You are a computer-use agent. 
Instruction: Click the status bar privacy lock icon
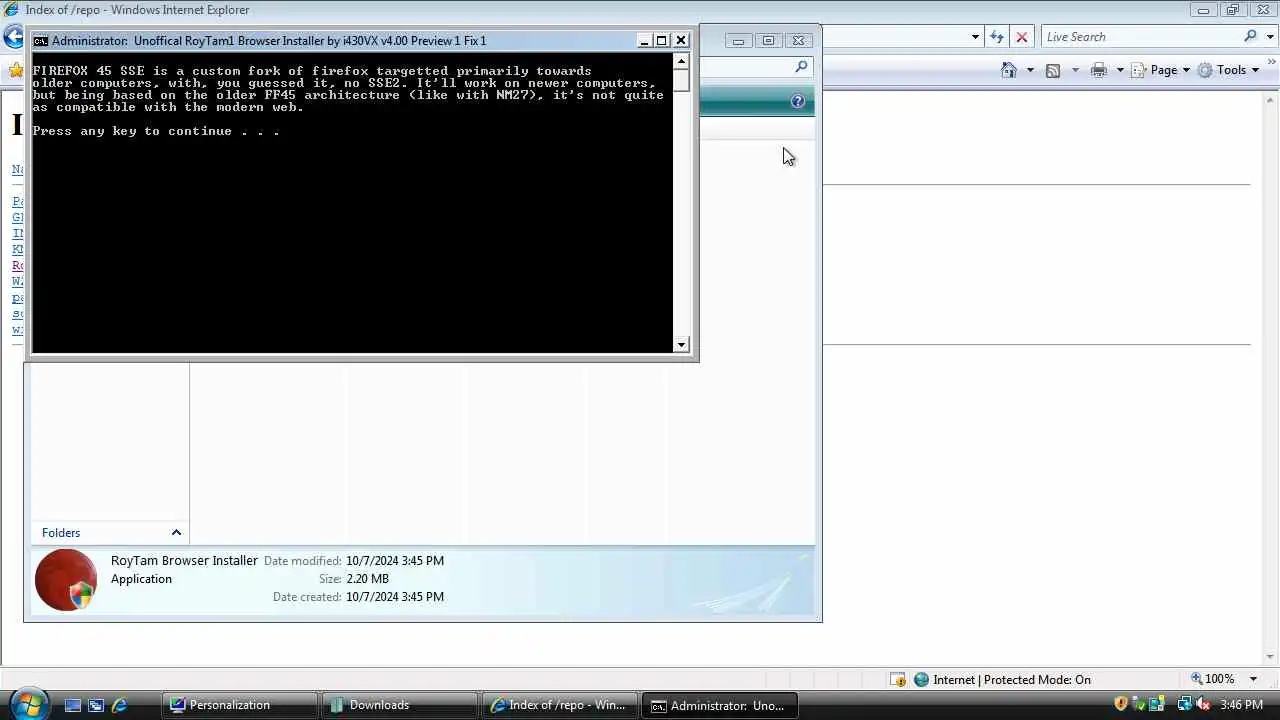tap(898, 679)
